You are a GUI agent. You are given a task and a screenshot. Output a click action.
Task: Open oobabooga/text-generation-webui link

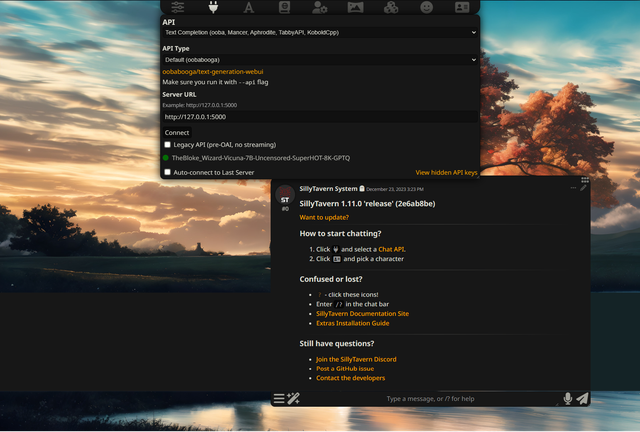(x=213, y=71)
